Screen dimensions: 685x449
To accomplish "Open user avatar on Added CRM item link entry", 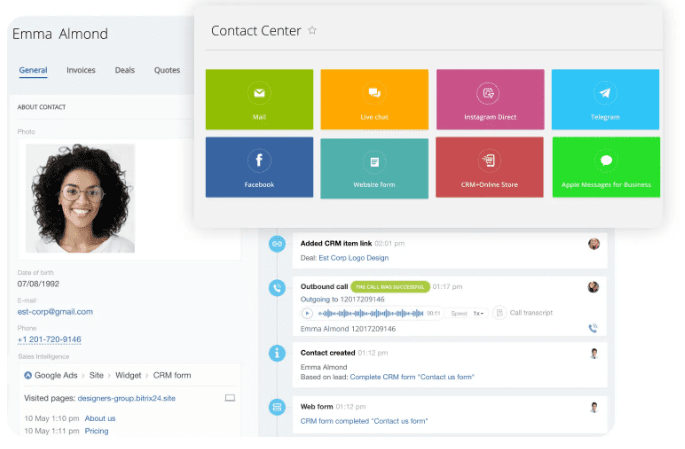I will tap(594, 244).
